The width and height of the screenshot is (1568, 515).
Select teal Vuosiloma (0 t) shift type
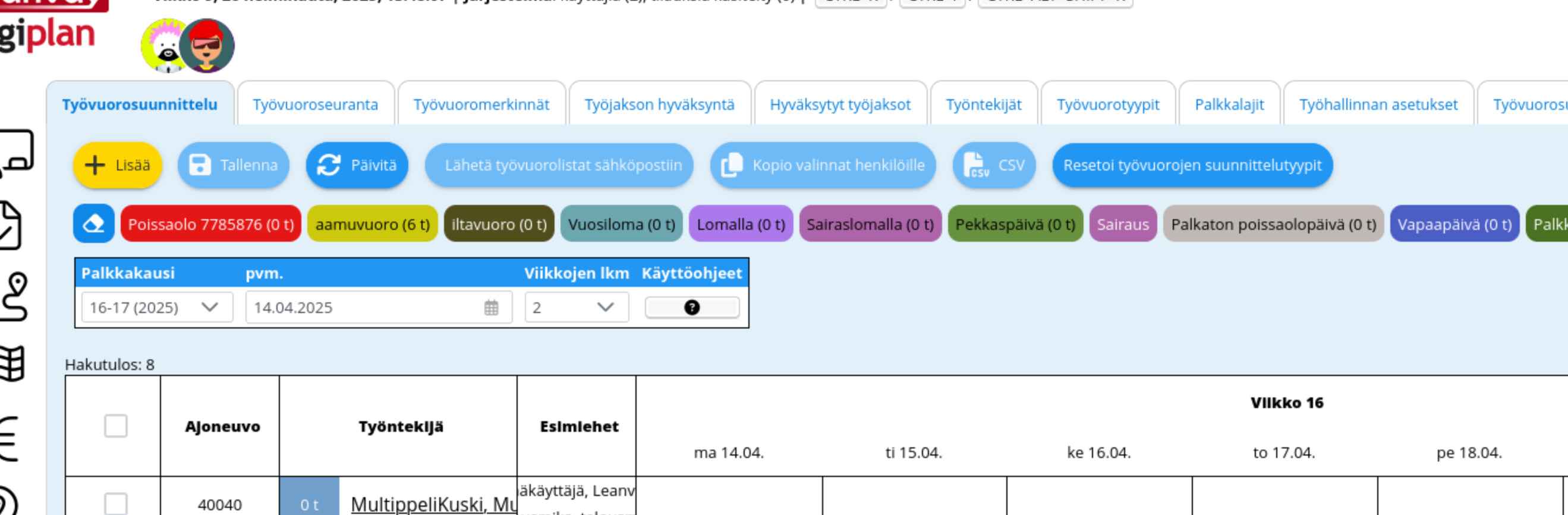tap(622, 225)
